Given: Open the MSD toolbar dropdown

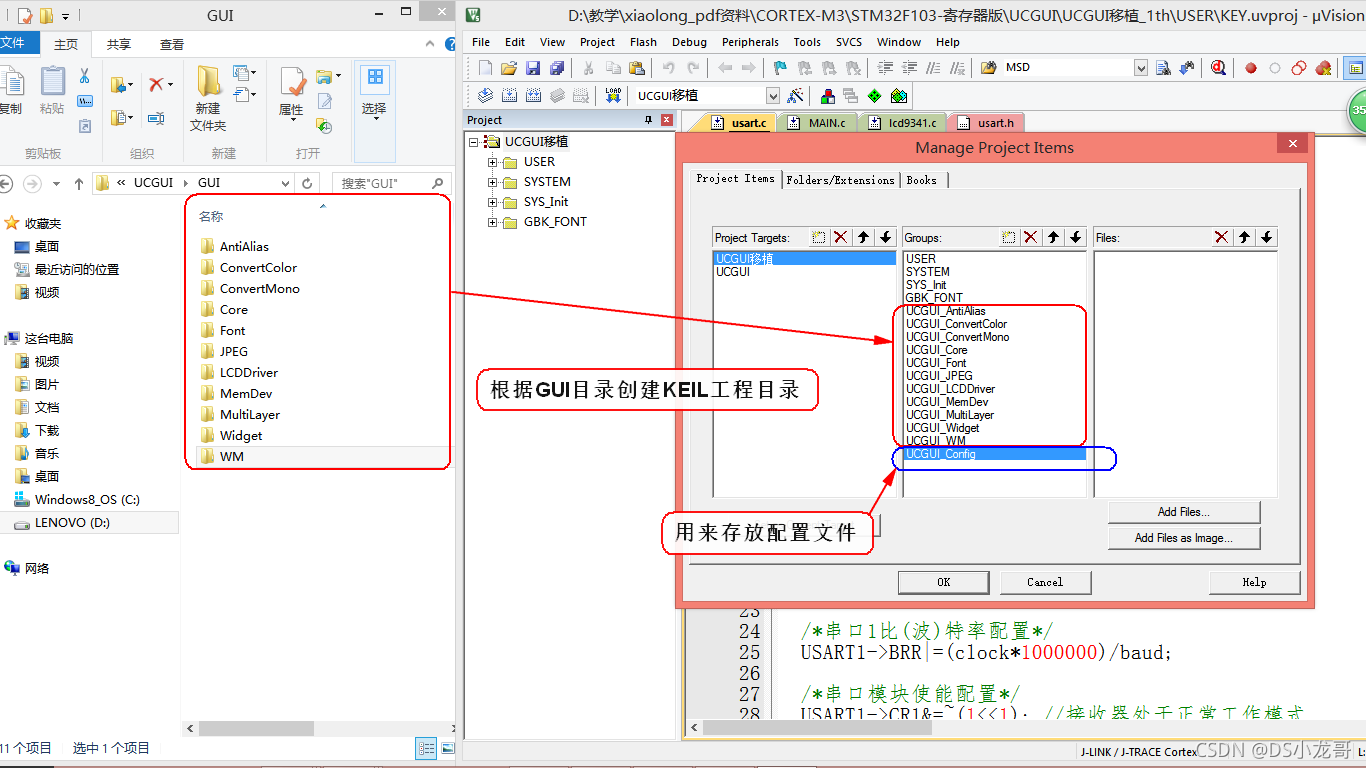Looking at the screenshot, I should (x=1142, y=67).
